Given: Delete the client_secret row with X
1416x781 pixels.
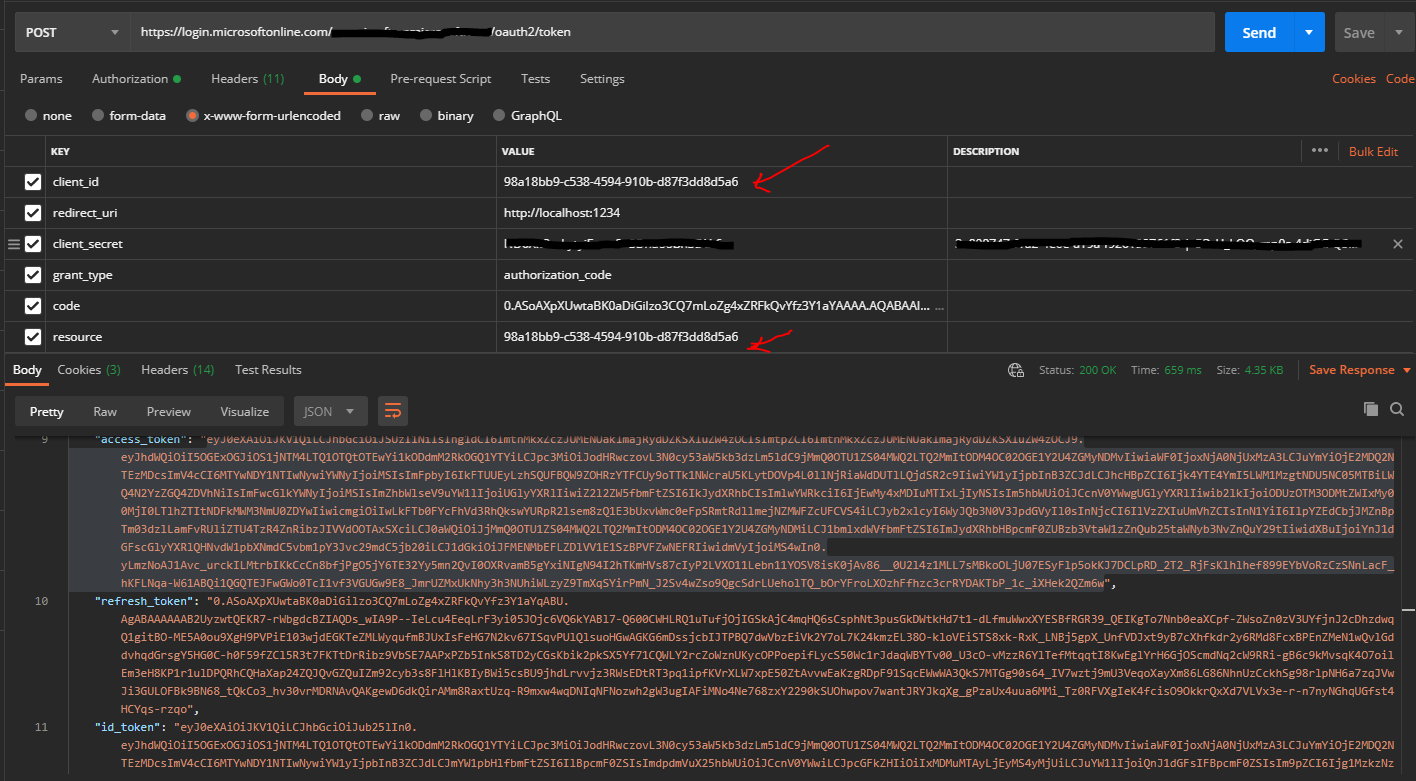Looking at the screenshot, I should [x=1398, y=244].
